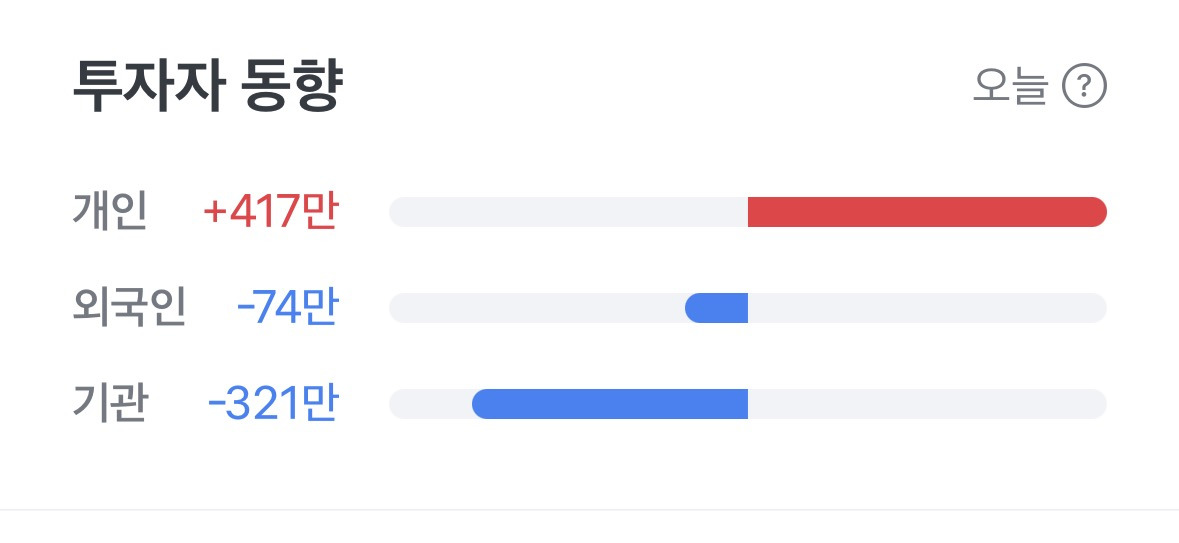Click the empty gray half of 개인 bar
This screenshot has width=1179, height=543.
[x=568, y=212]
